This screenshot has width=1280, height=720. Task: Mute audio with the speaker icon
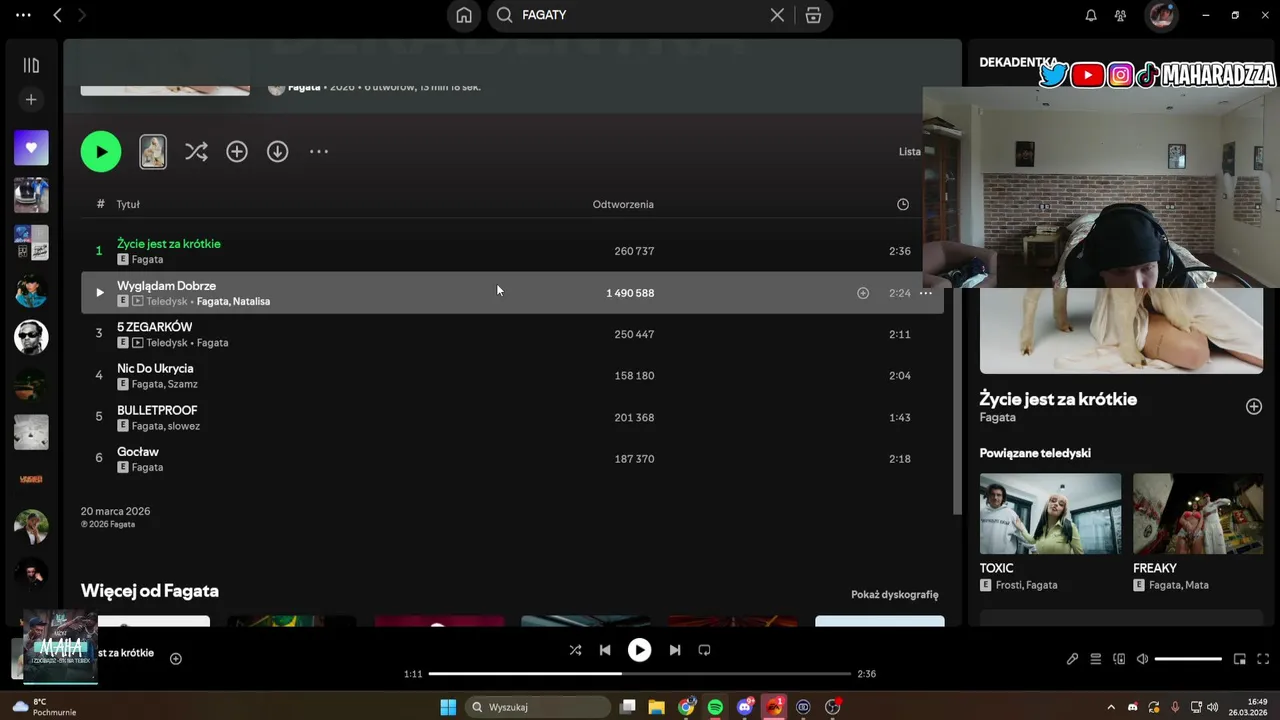(1142, 659)
